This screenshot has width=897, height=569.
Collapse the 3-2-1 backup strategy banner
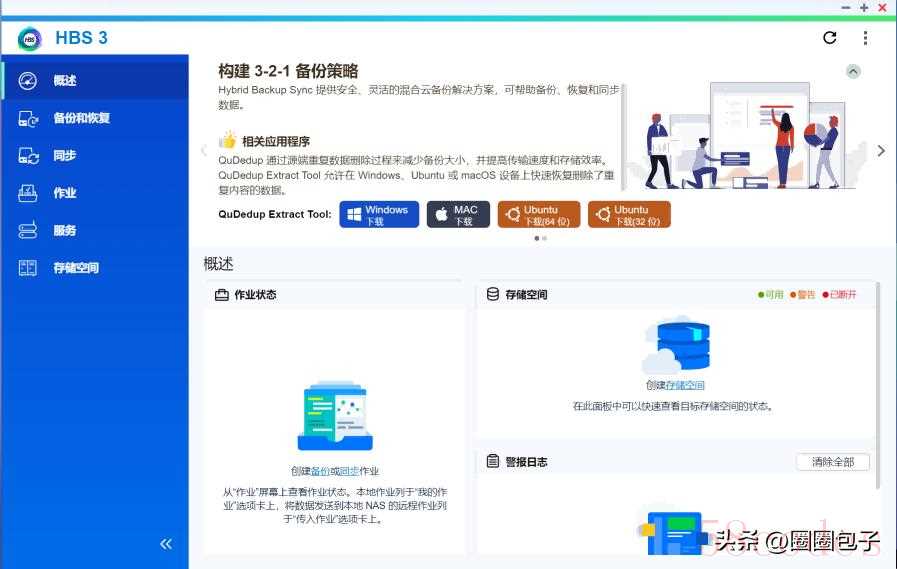853,71
